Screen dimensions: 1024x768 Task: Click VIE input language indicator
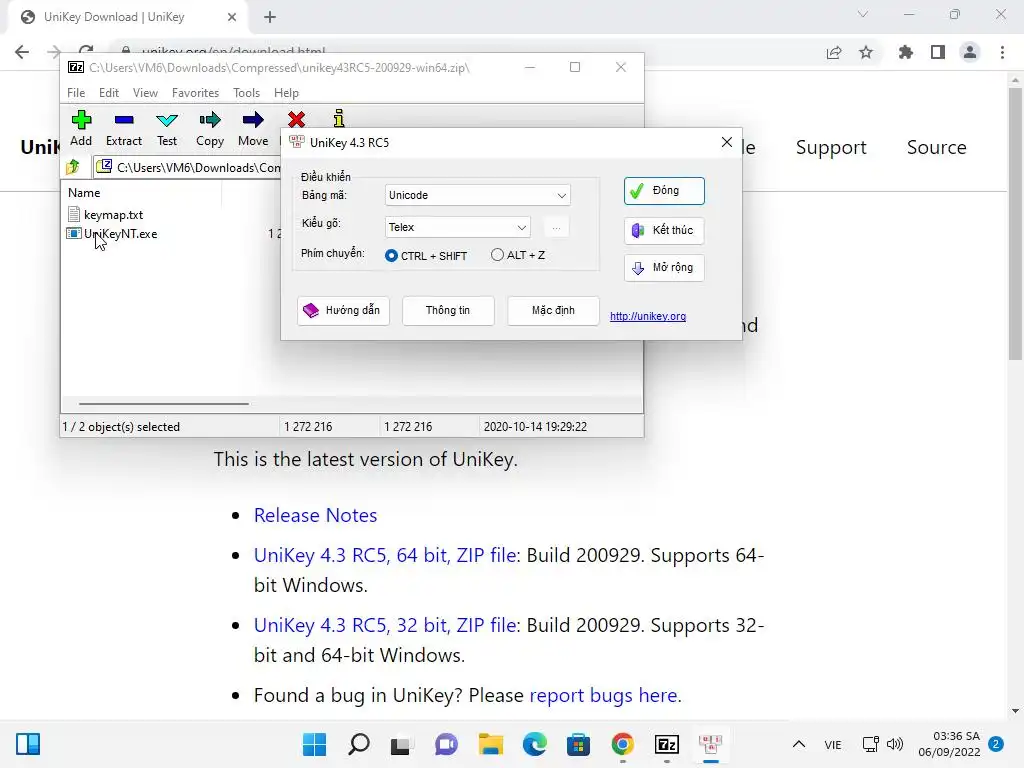(x=833, y=745)
